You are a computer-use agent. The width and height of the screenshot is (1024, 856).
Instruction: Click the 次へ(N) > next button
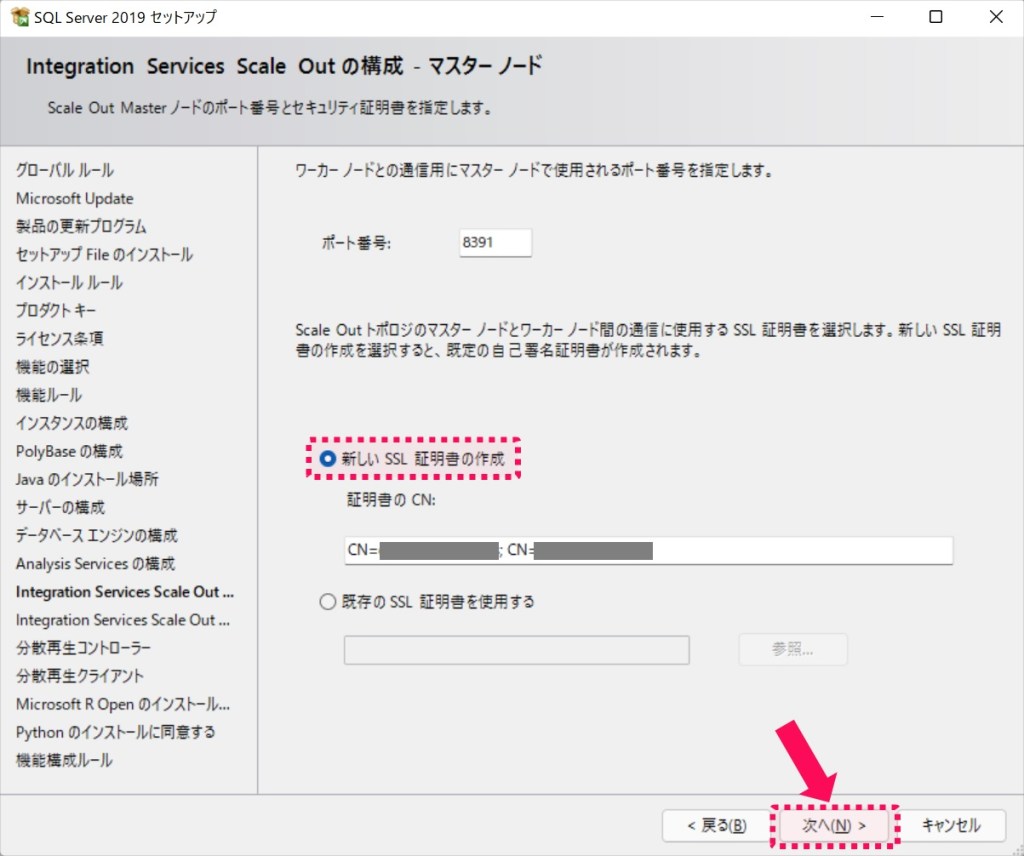[x=834, y=826]
